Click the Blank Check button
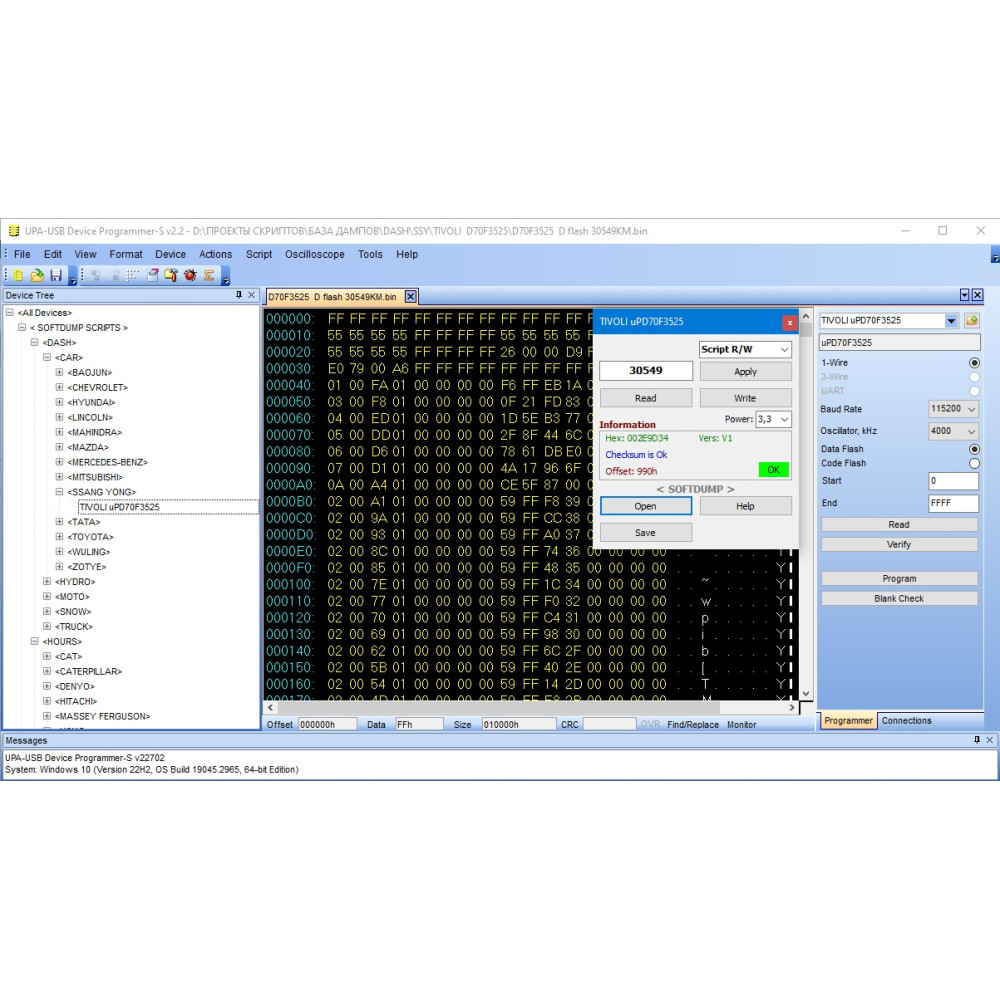This screenshot has height=1000, width=1000. click(899, 598)
